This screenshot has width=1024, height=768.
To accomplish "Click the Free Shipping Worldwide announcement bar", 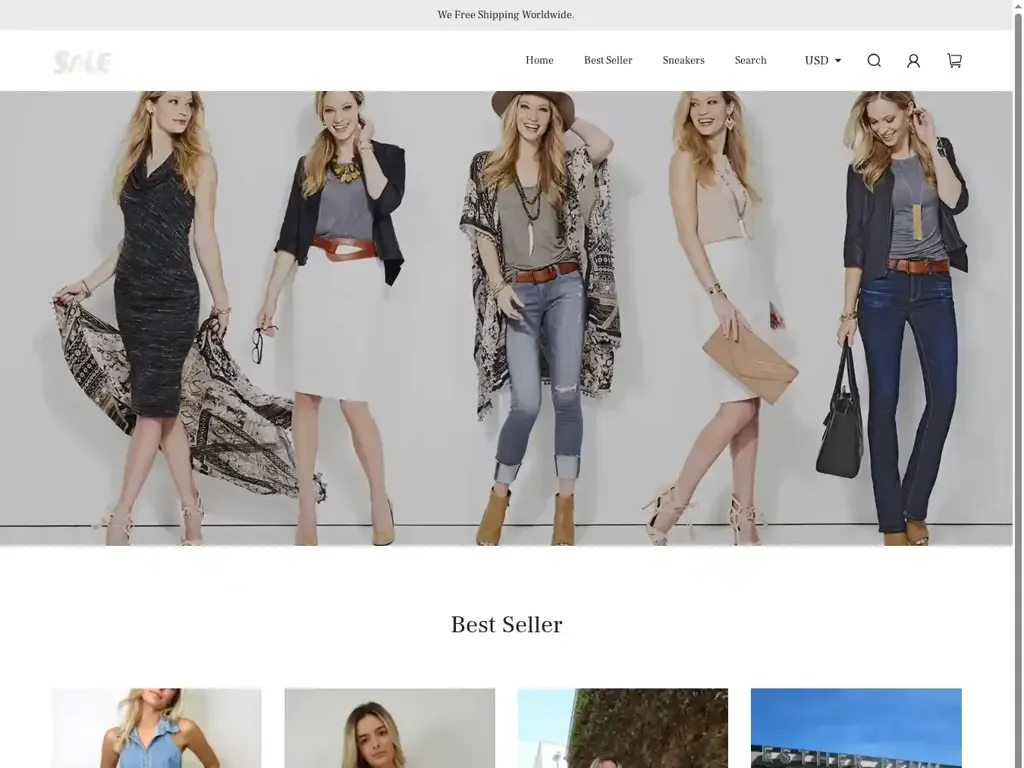I will pyautogui.click(x=506, y=15).
